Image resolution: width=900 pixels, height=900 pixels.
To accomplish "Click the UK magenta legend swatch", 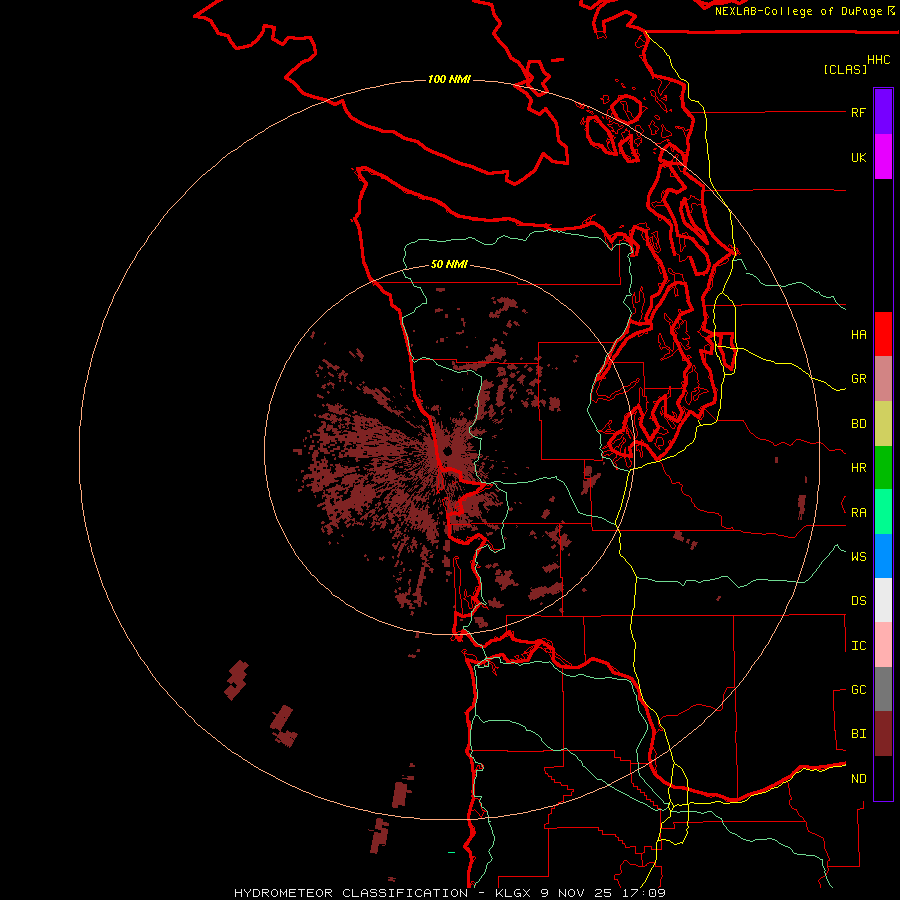I will point(883,157).
